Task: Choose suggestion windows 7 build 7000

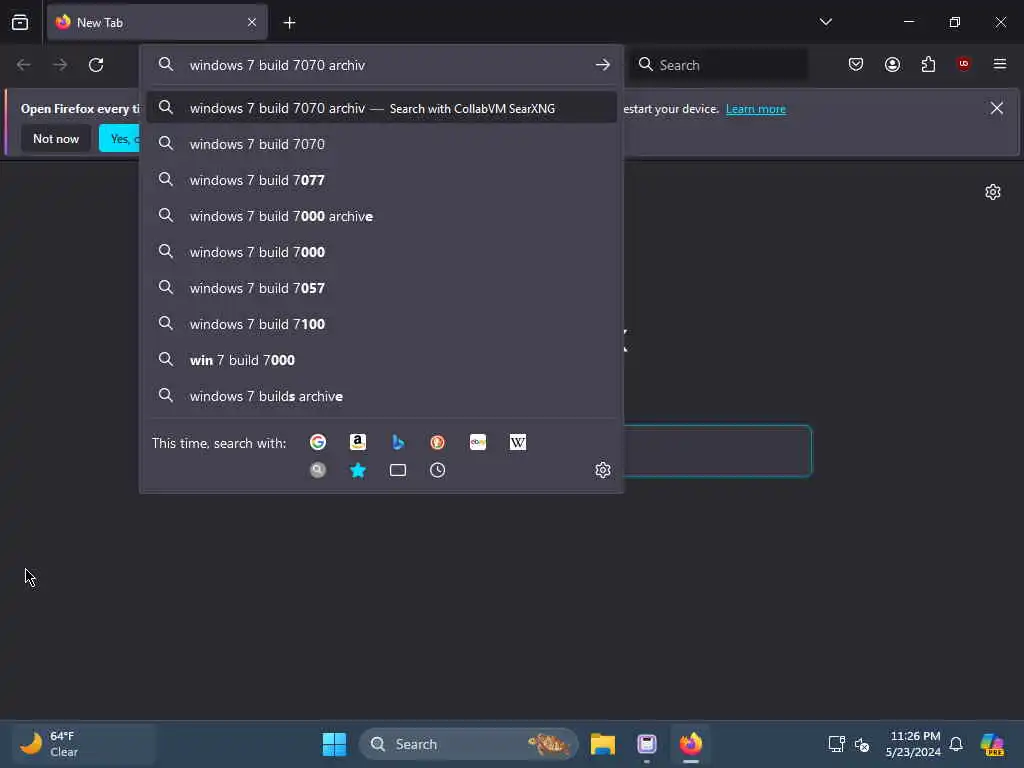Action: point(381,251)
